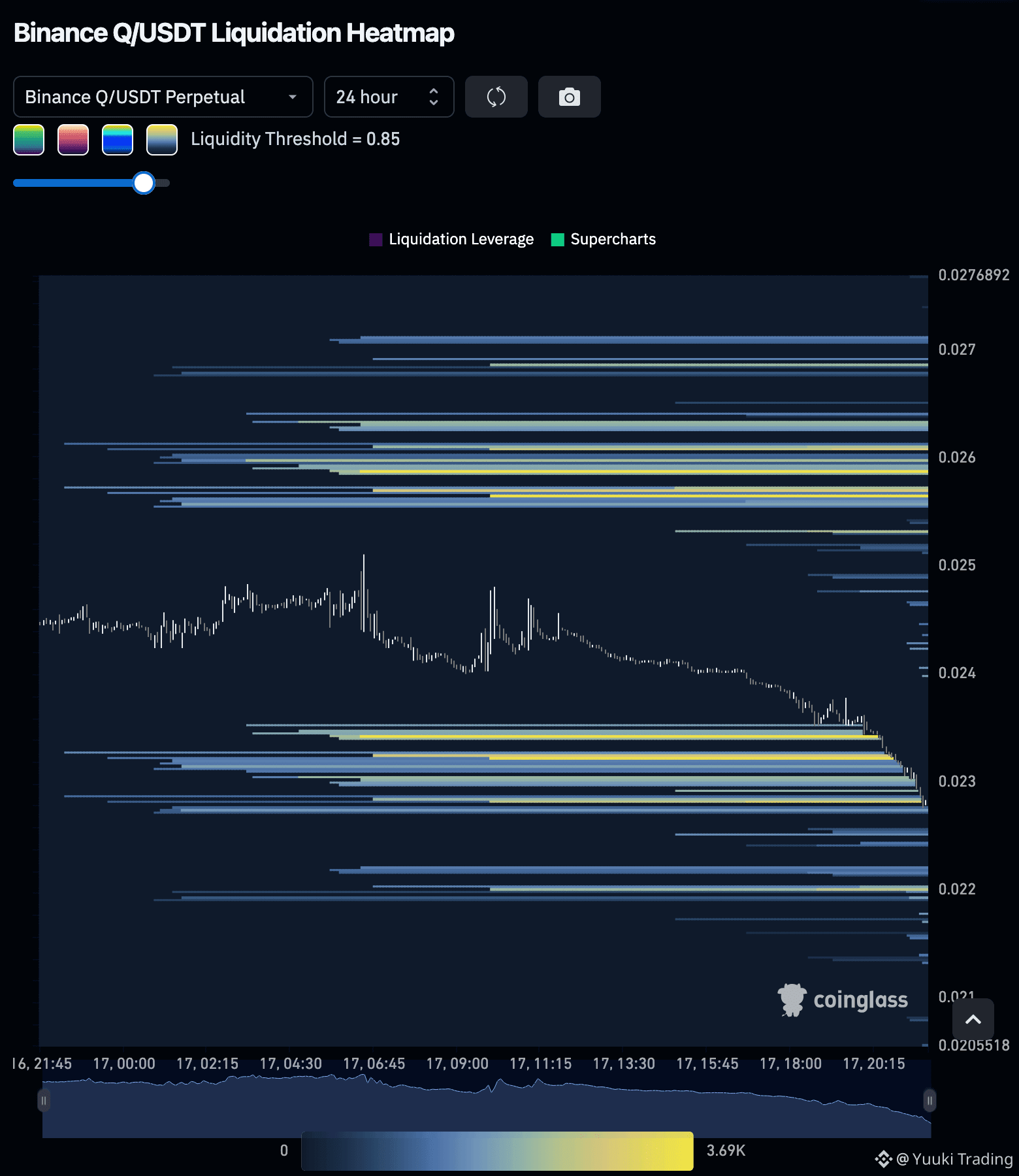Viewport: 1019px width, 1176px height.
Task: Select the blue-yellow rainbow color scheme swatch
Action: coord(118,140)
